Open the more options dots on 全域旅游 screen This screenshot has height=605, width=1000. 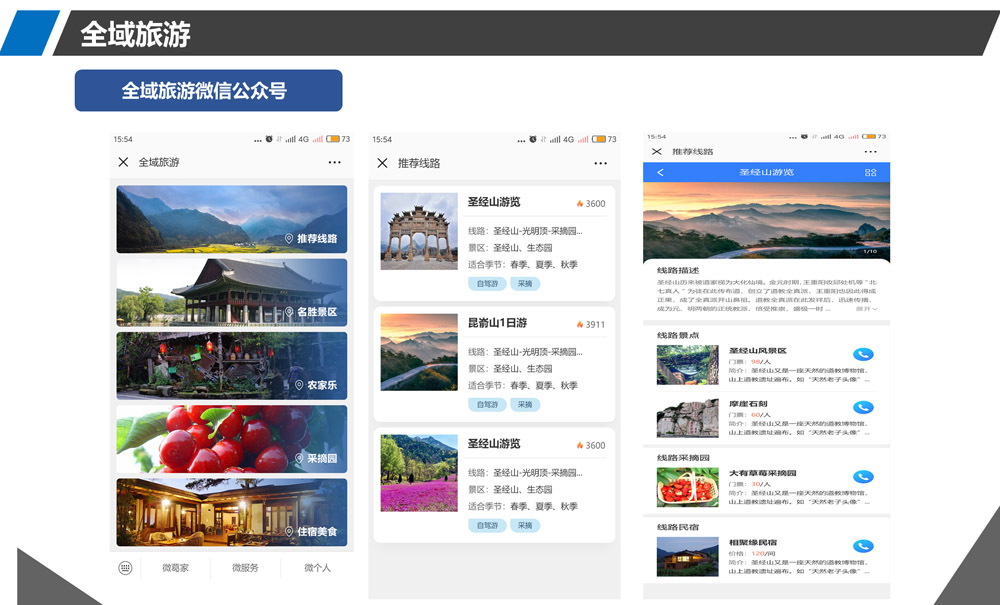pyautogui.click(x=334, y=163)
